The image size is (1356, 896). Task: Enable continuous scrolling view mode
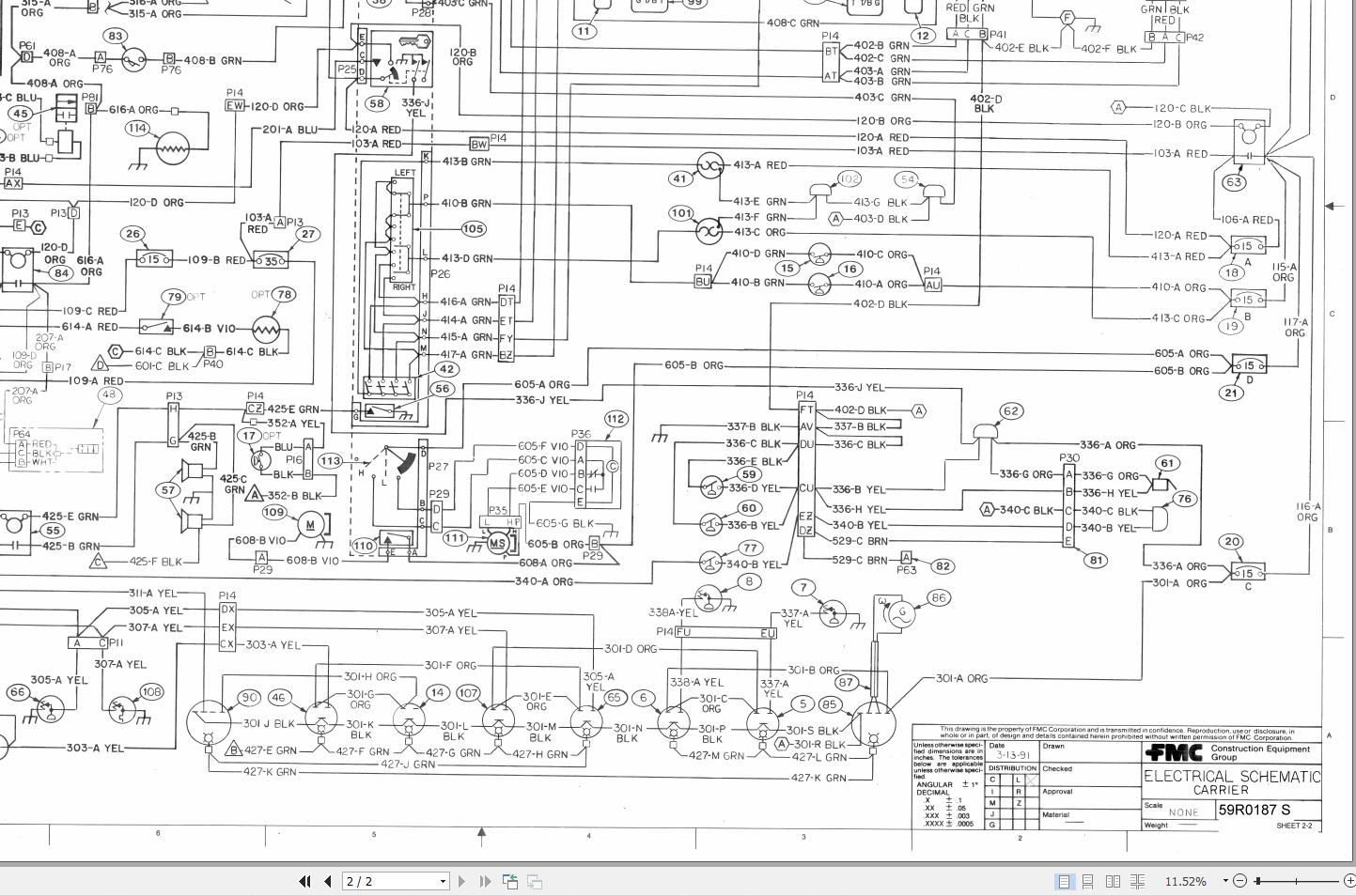(x=1088, y=881)
